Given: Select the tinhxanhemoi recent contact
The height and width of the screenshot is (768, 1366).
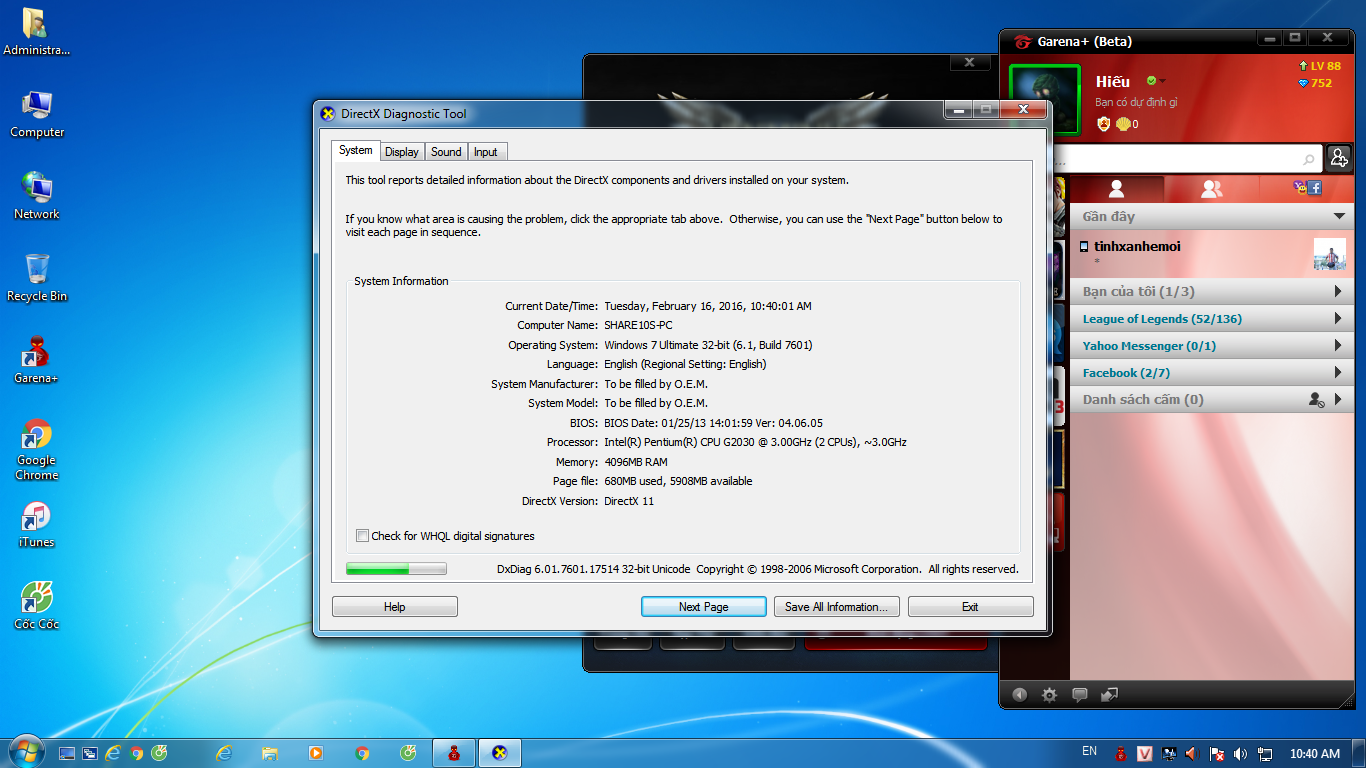Looking at the screenshot, I should [1137, 247].
